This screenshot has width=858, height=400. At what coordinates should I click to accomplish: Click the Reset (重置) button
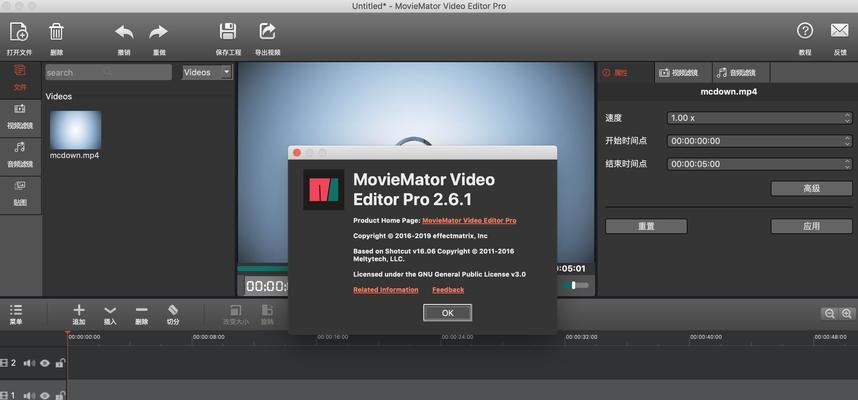pos(646,226)
